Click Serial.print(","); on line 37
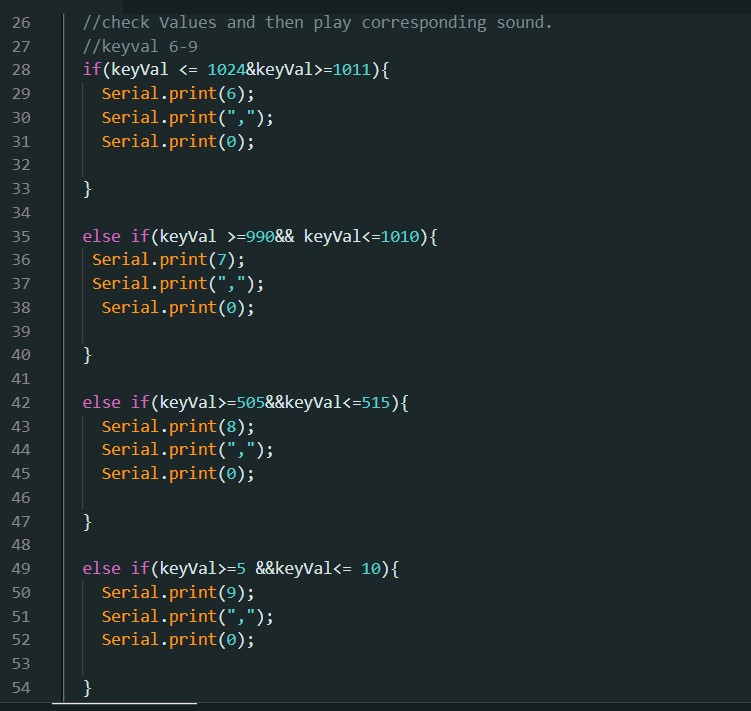The width and height of the screenshot is (751, 711). point(178,284)
